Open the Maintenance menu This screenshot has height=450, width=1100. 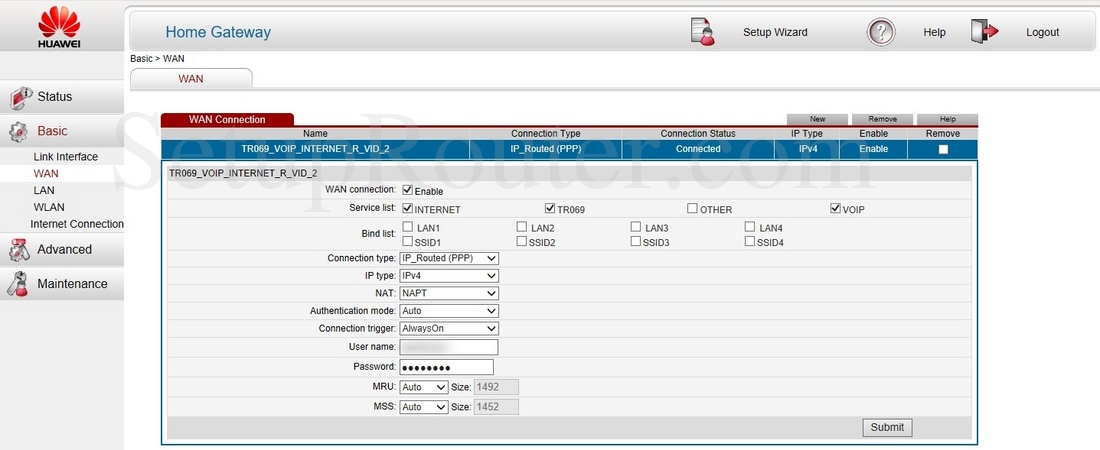62,284
